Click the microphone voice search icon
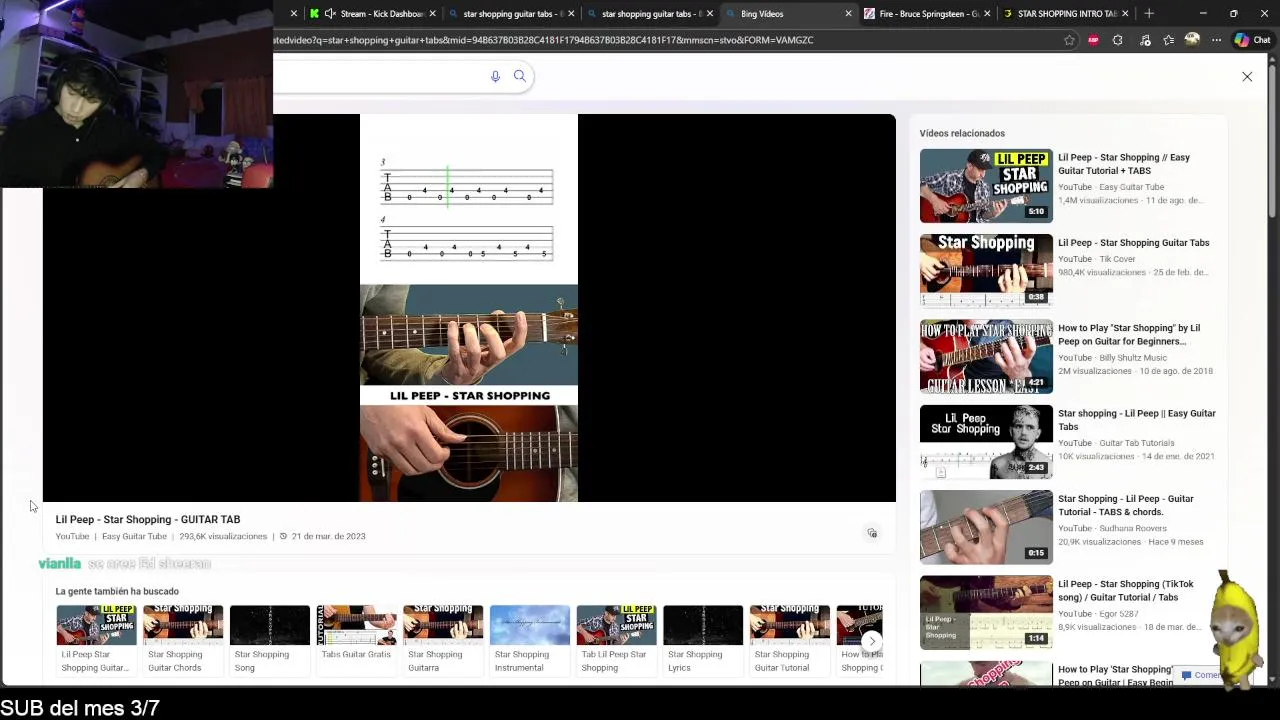Screen dimensions: 1280x720 click(x=495, y=76)
